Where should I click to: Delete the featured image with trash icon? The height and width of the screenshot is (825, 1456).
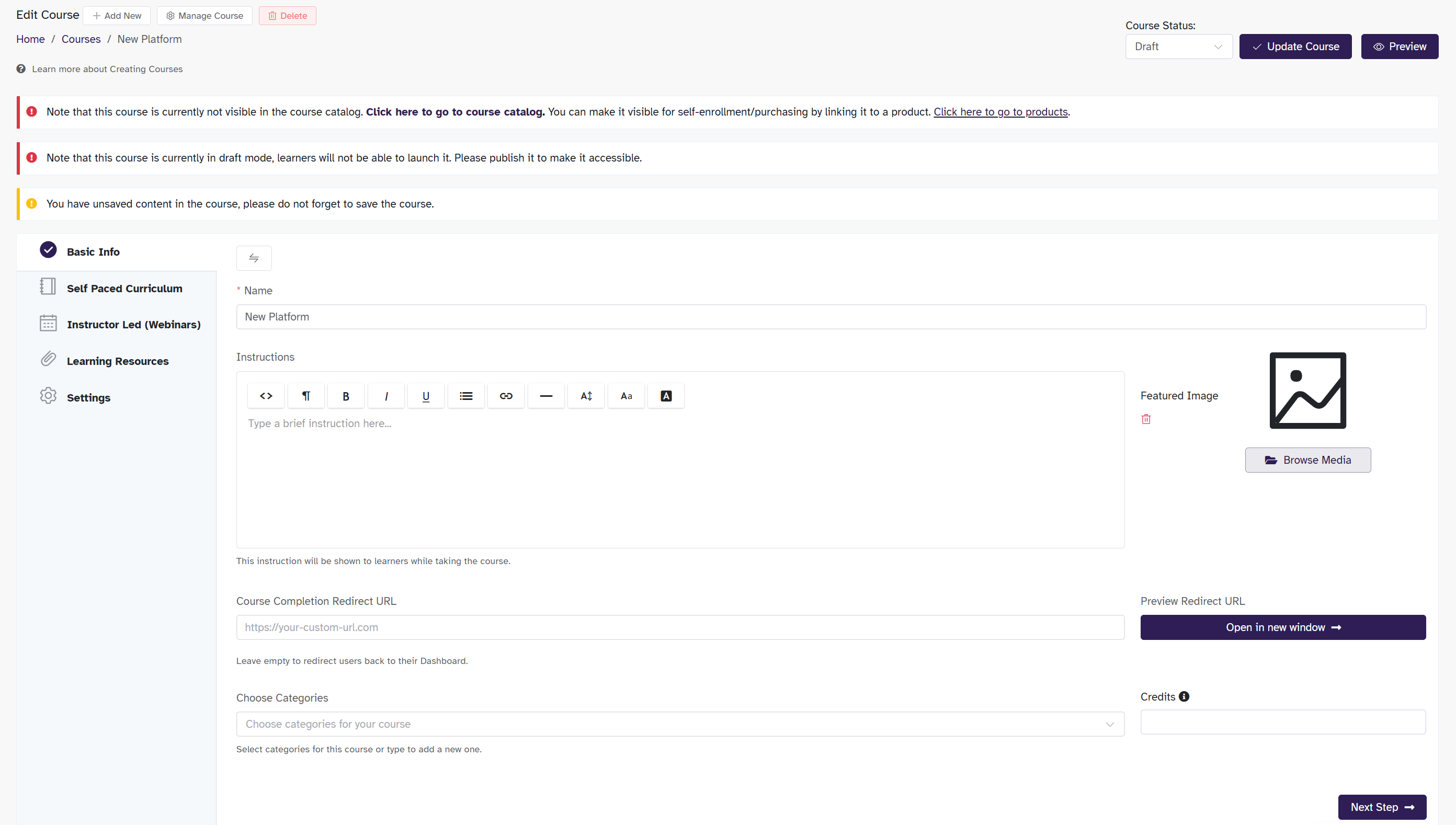click(x=1146, y=419)
